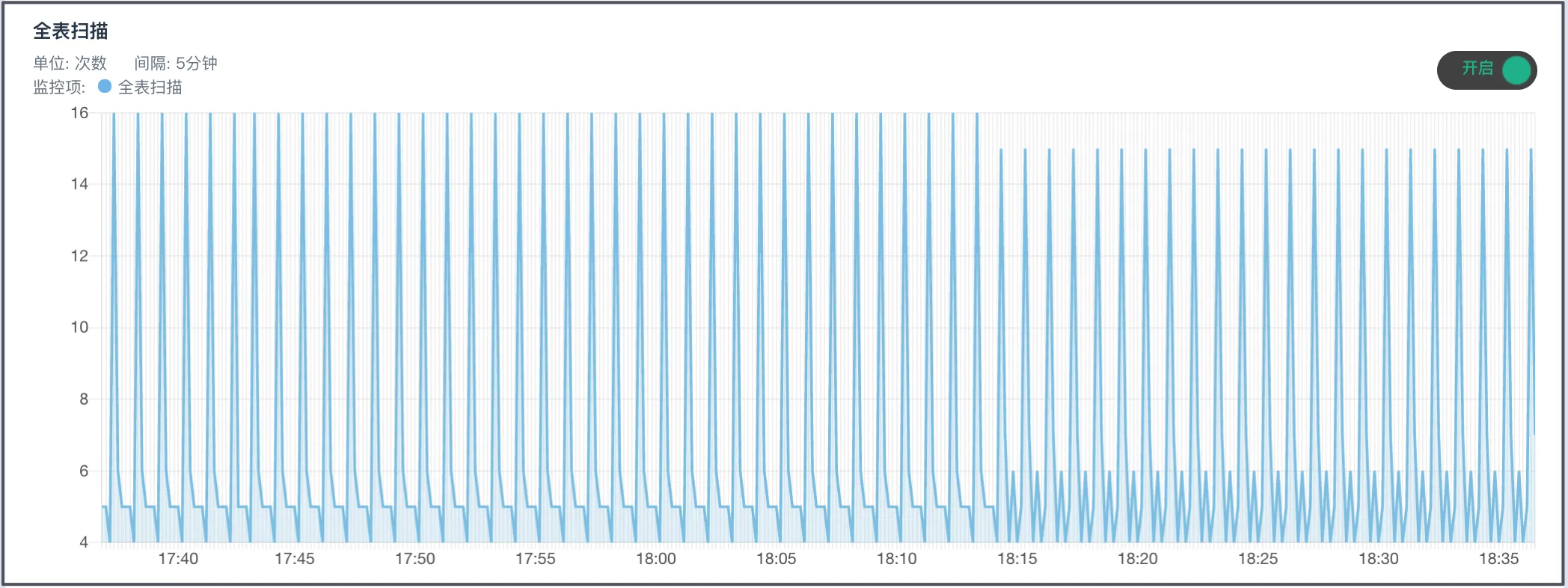
Task: Click the 18:10 x-axis time label
Action: 897,559
